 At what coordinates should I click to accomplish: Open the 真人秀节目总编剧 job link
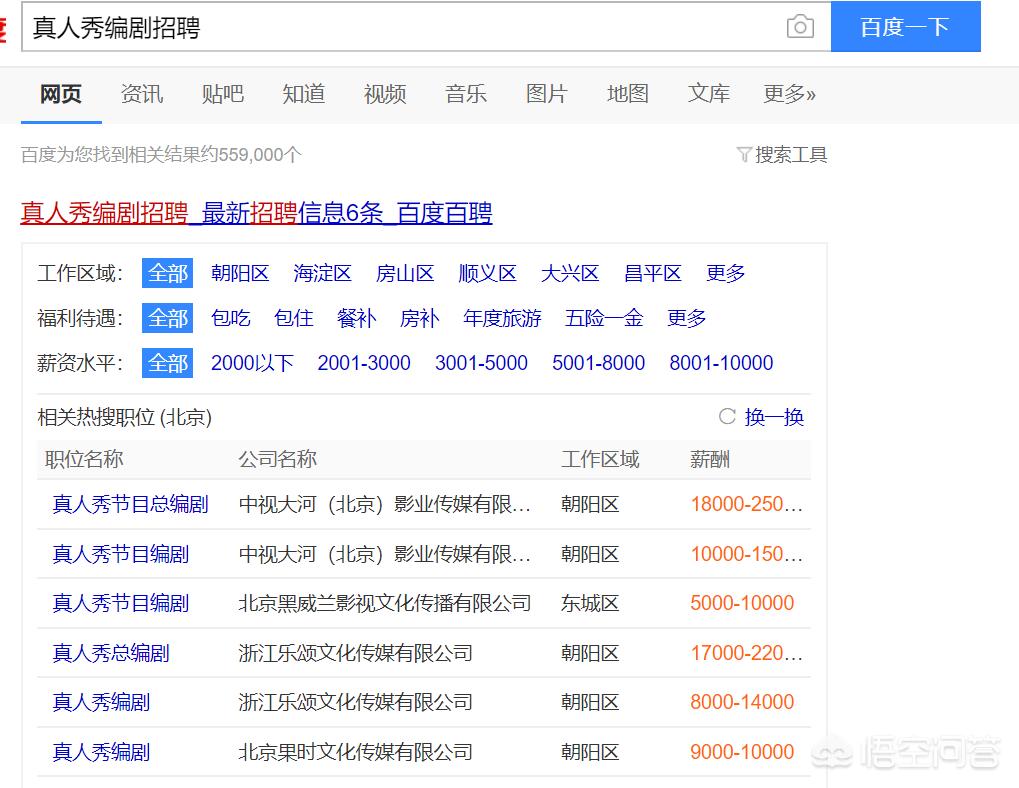point(130,504)
